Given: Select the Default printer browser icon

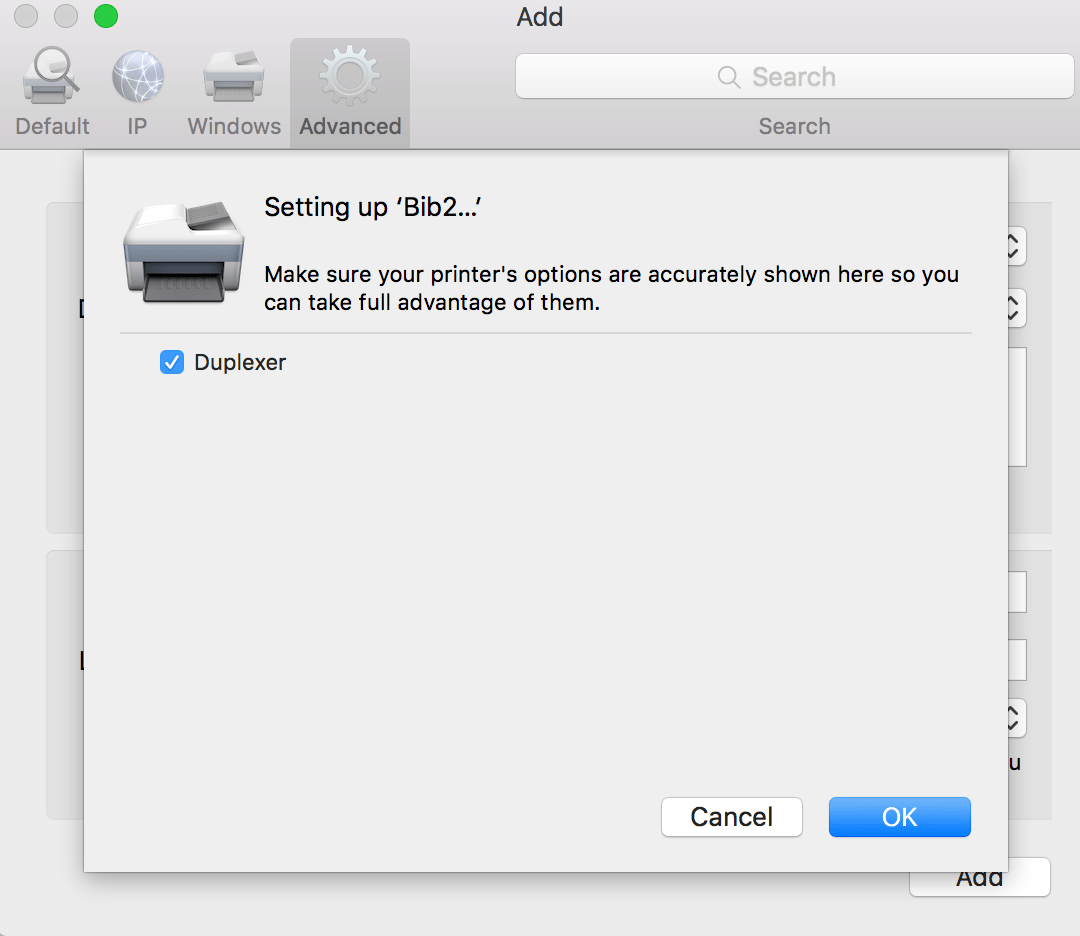Looking at the screenshot, I should coord(51,75).
